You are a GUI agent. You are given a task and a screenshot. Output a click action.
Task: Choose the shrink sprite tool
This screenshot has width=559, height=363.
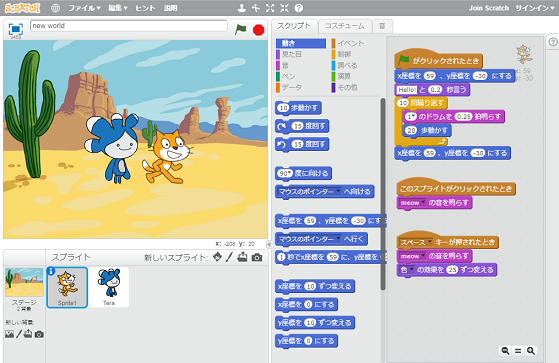[x=284, y=8]
